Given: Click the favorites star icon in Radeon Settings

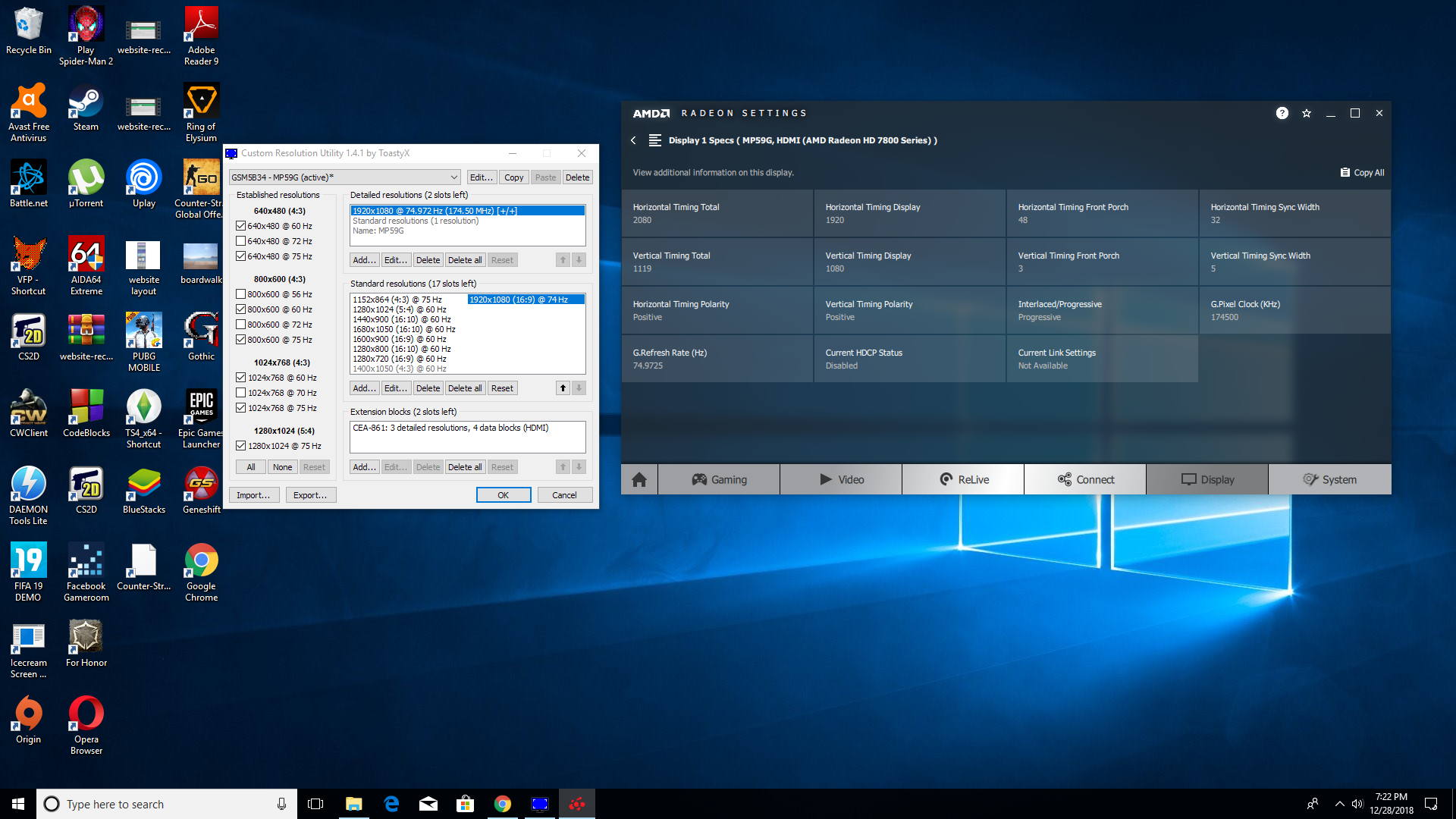Looking at the screenshot, I should pos(1306,113).
